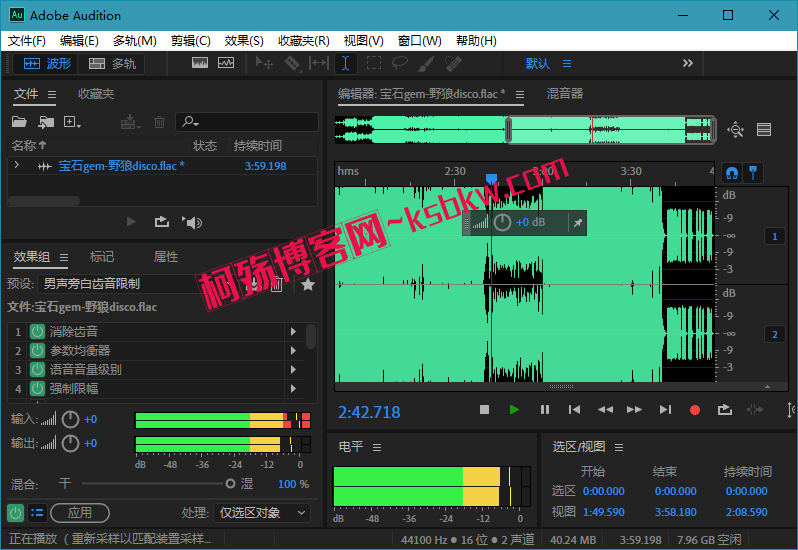Open the 参数均衡器 slot arrow menu
Image resolution: width=798 pixels, height=550 pixels.
pyautogui.click(x=293, y=351)
